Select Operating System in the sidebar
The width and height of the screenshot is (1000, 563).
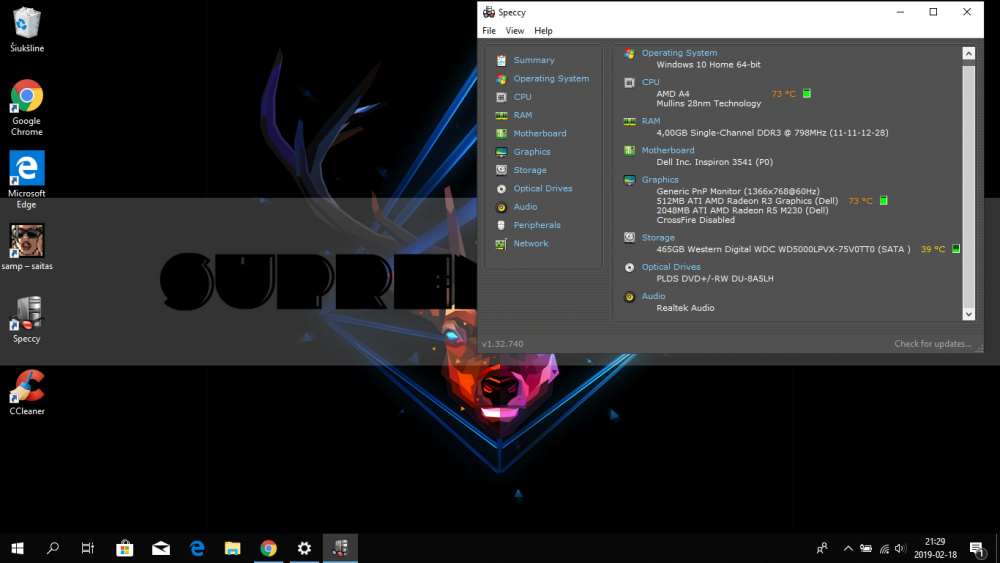tap(551, 78)
